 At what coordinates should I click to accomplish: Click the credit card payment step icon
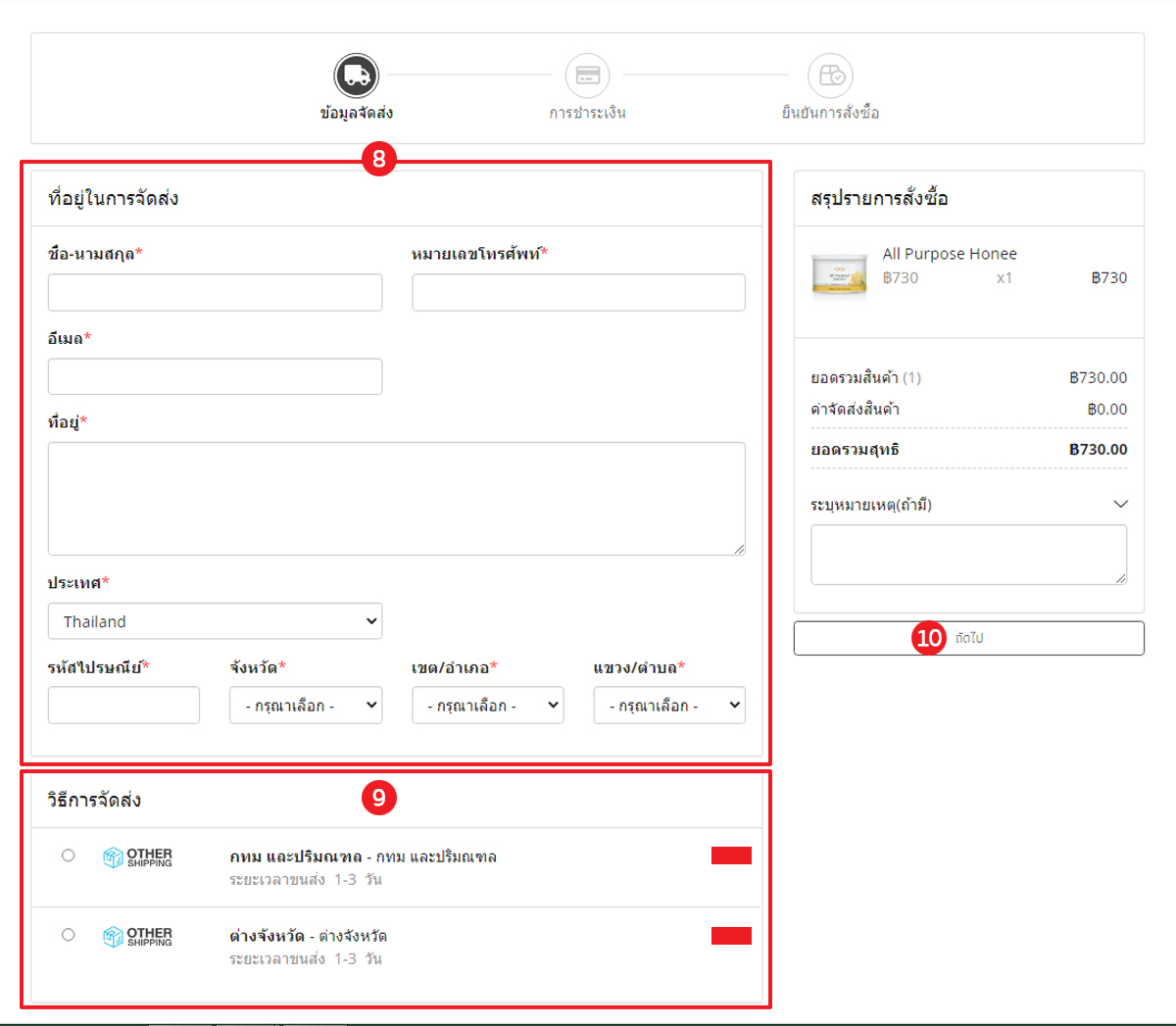click(587, 75)
